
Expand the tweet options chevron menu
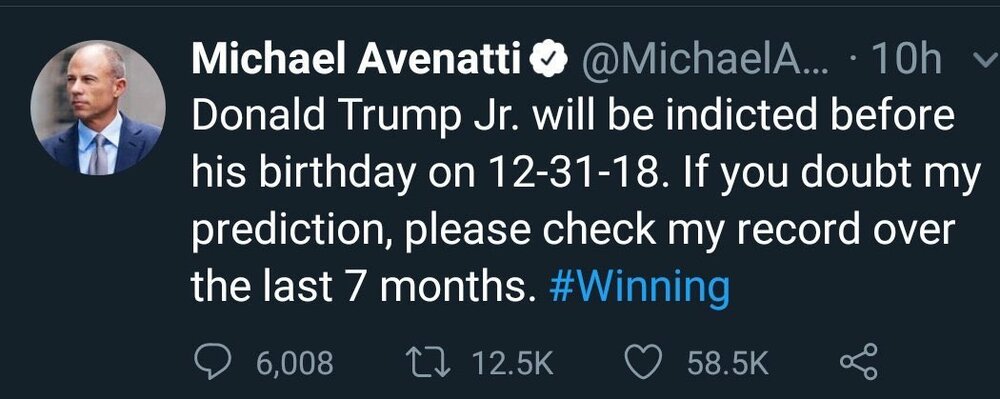click(982, 61)
